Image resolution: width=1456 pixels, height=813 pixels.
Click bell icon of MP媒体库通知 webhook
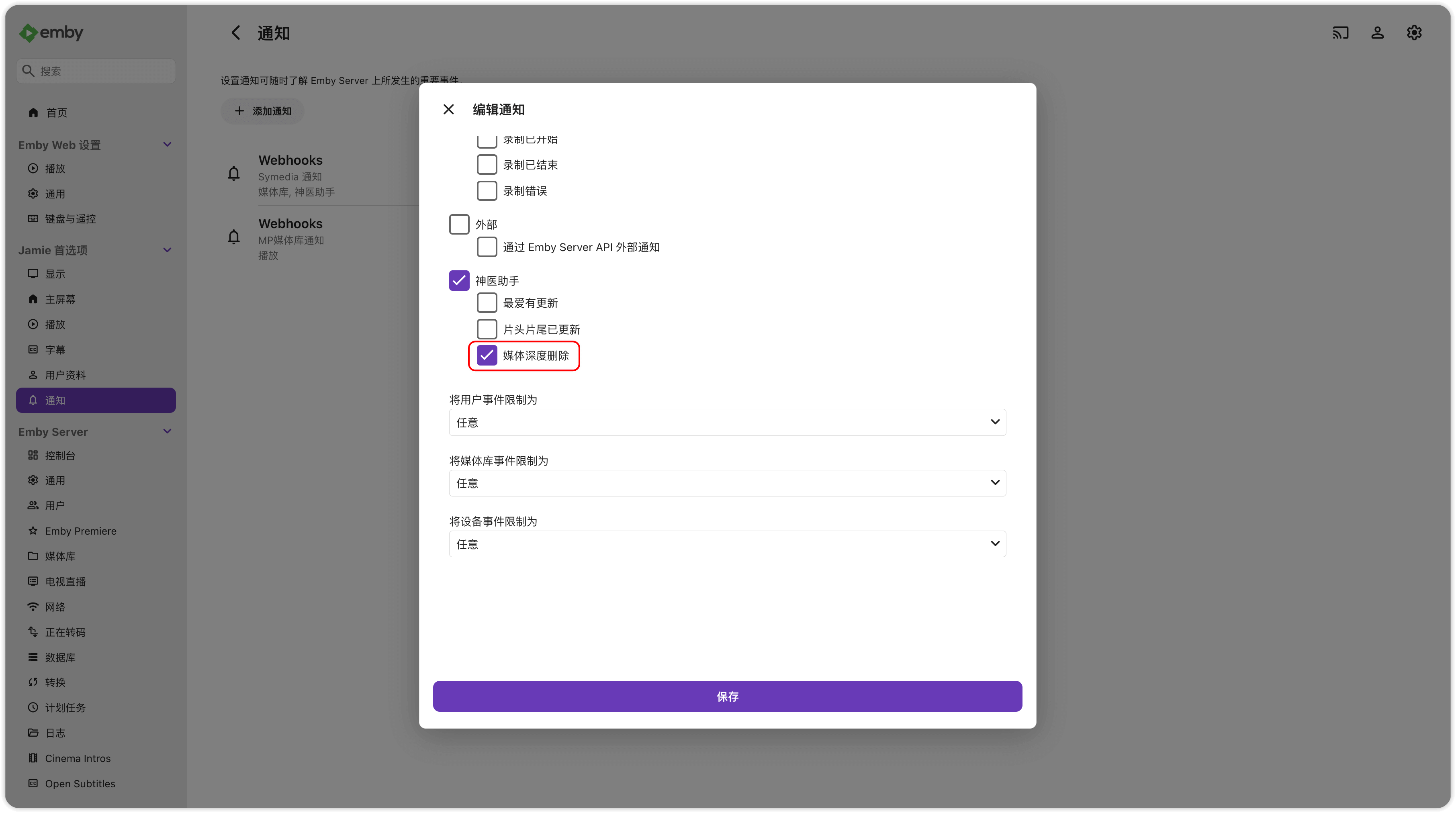233,237
